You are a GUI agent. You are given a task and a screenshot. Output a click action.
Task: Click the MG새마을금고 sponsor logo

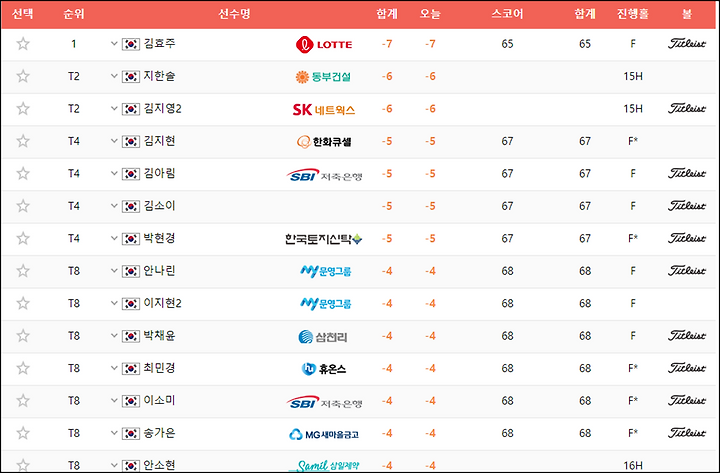pyautogui.click(x=324, y=434)
